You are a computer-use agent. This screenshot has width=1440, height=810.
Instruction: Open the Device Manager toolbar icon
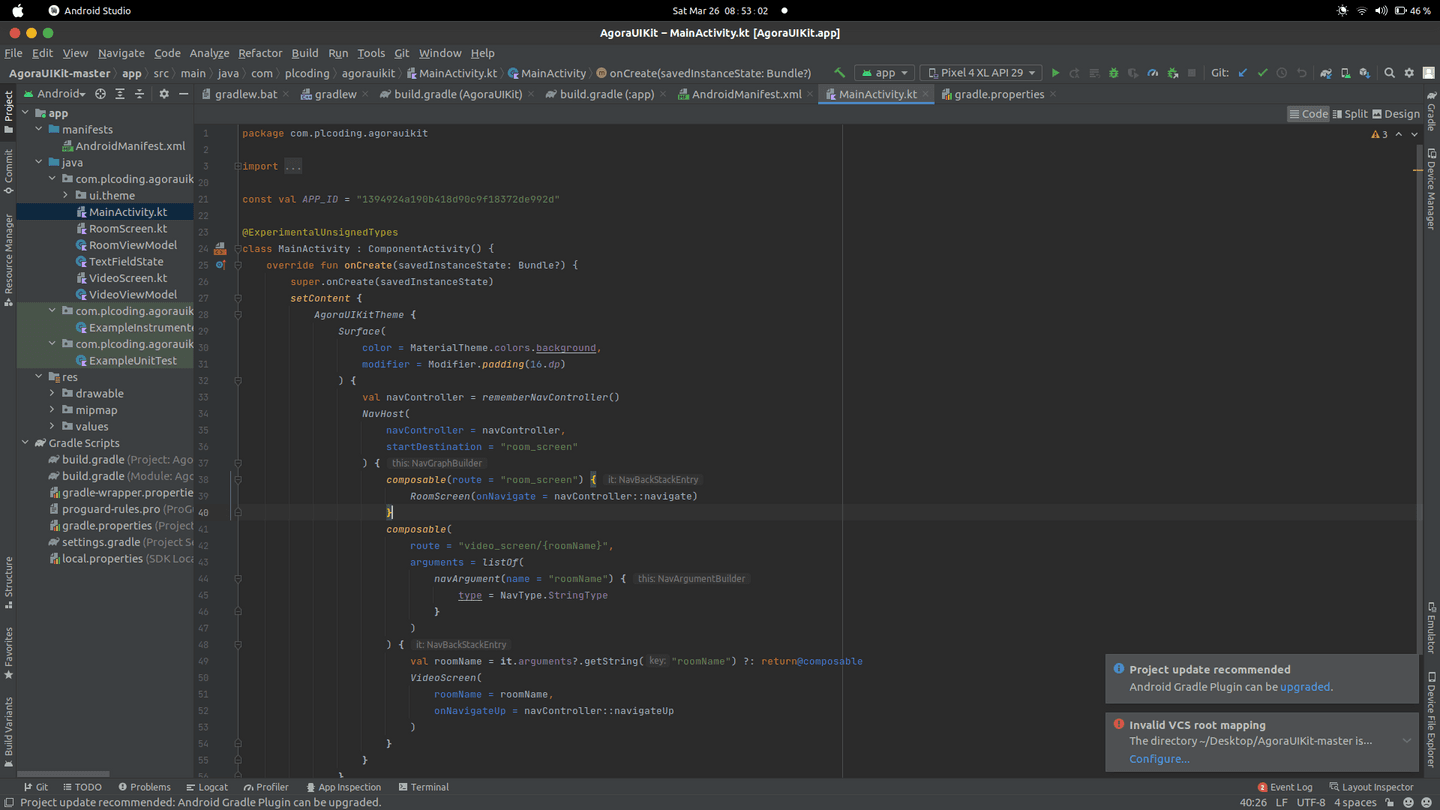1345,73
